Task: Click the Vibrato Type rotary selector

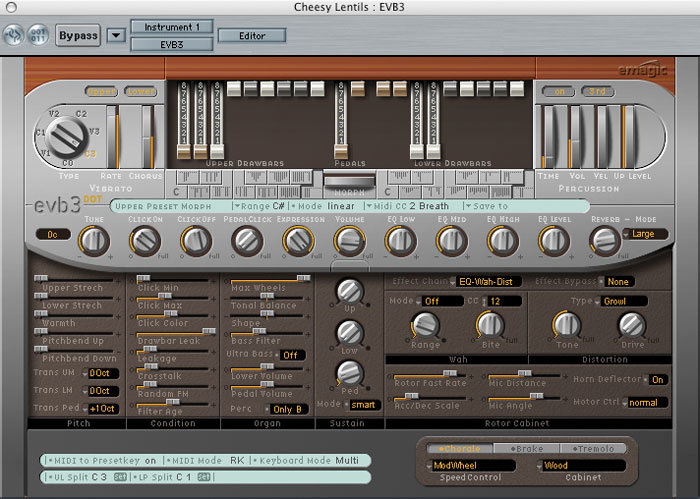Action: pos(67,137)
